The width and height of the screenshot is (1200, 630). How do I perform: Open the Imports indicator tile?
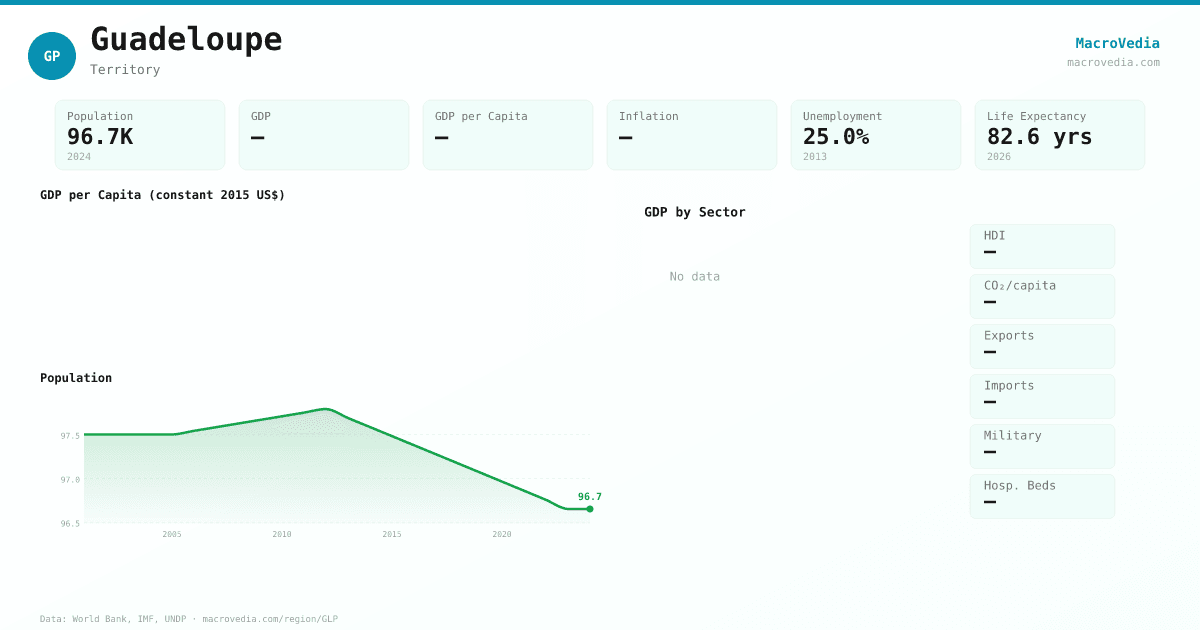point(1042,396)
